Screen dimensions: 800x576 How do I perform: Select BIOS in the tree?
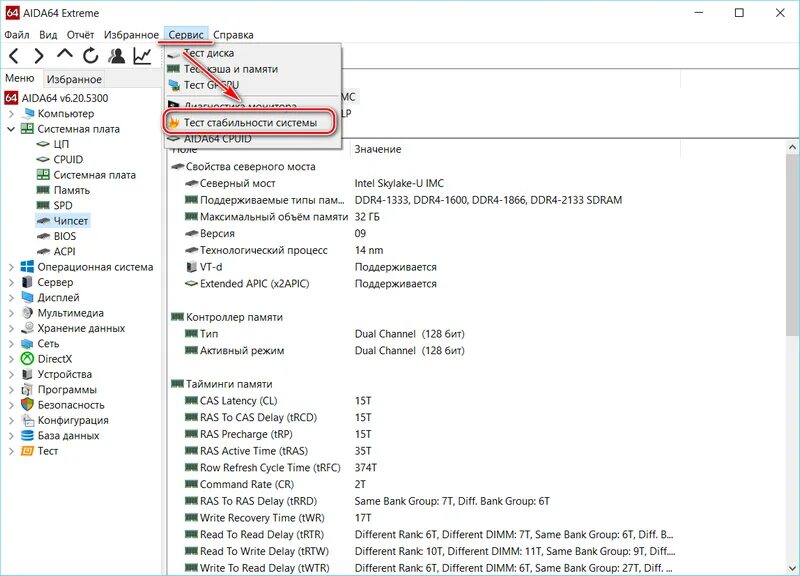(65, 236)
